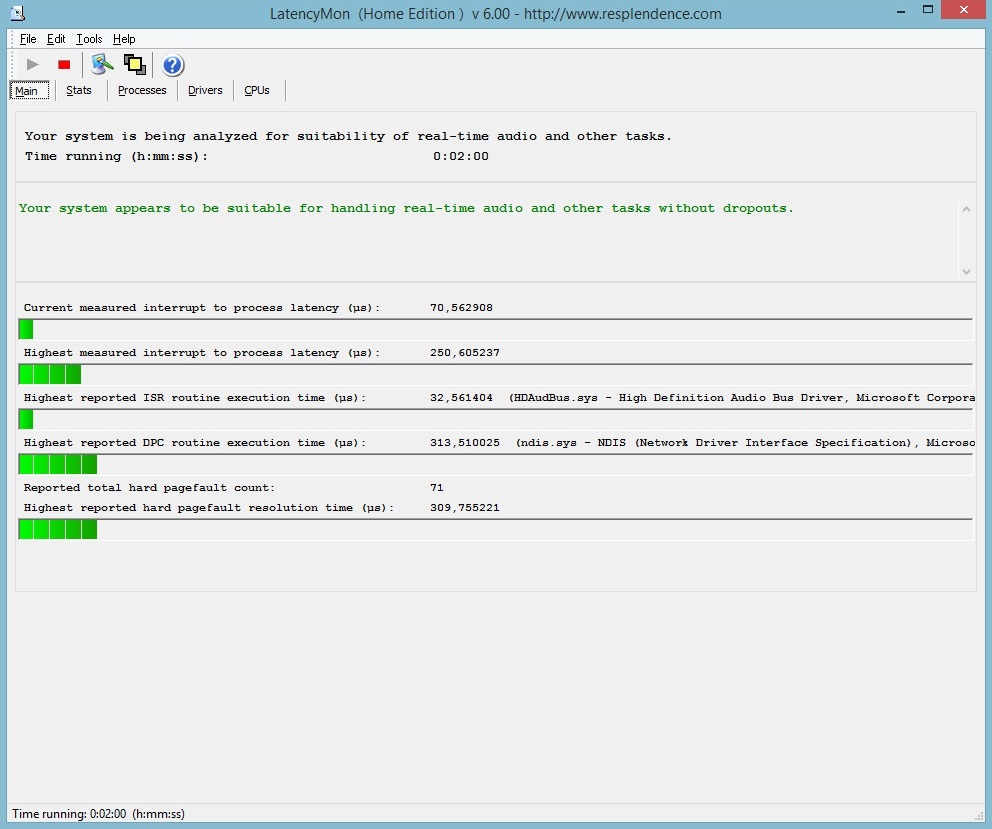The width and height of the screenshot is (992, 829).
Task: Click the 'Reported total hard pagefault count' label
Action: [x=149, y=488]
